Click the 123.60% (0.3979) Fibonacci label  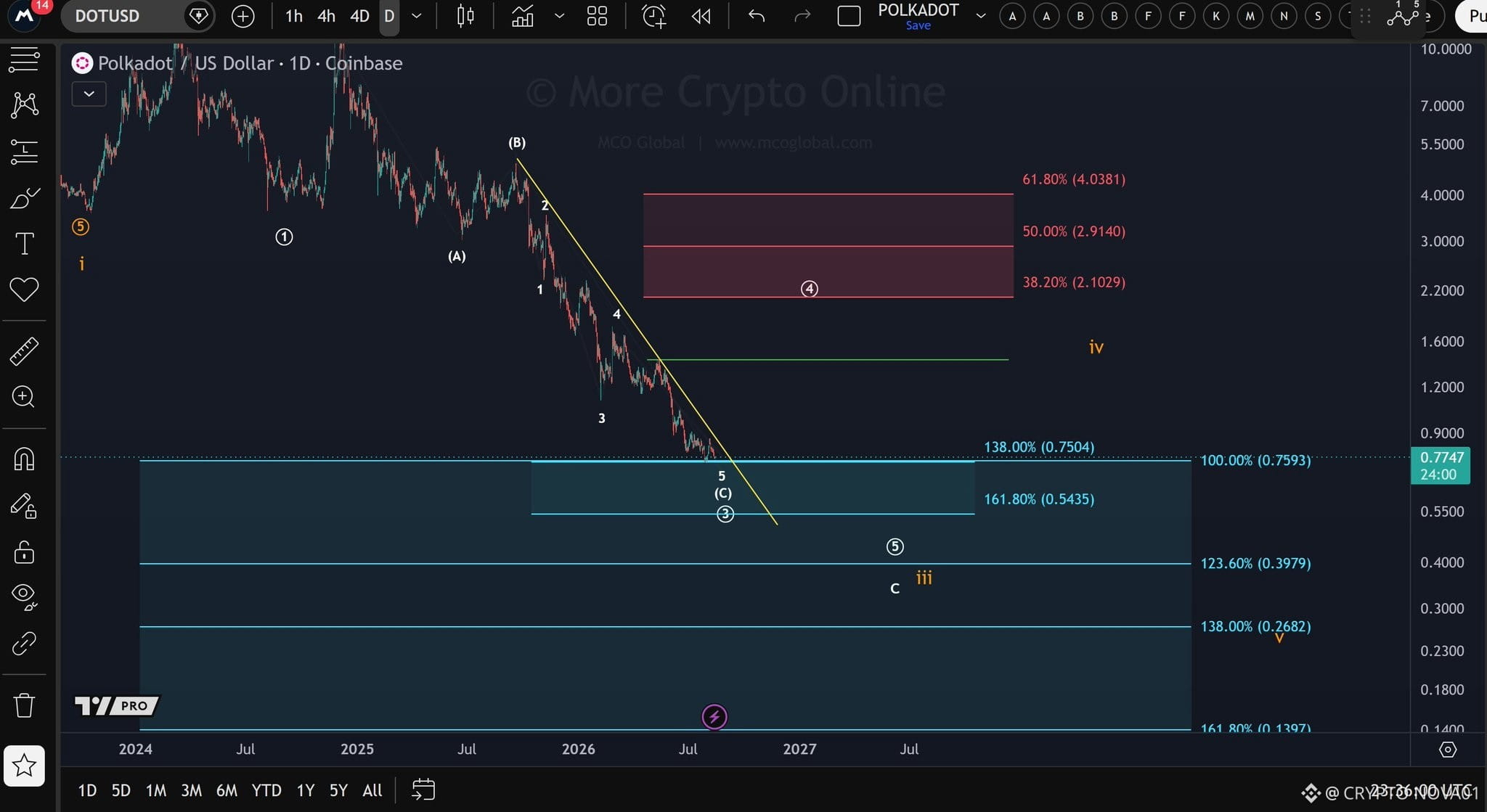click(x=1255, y=563)
